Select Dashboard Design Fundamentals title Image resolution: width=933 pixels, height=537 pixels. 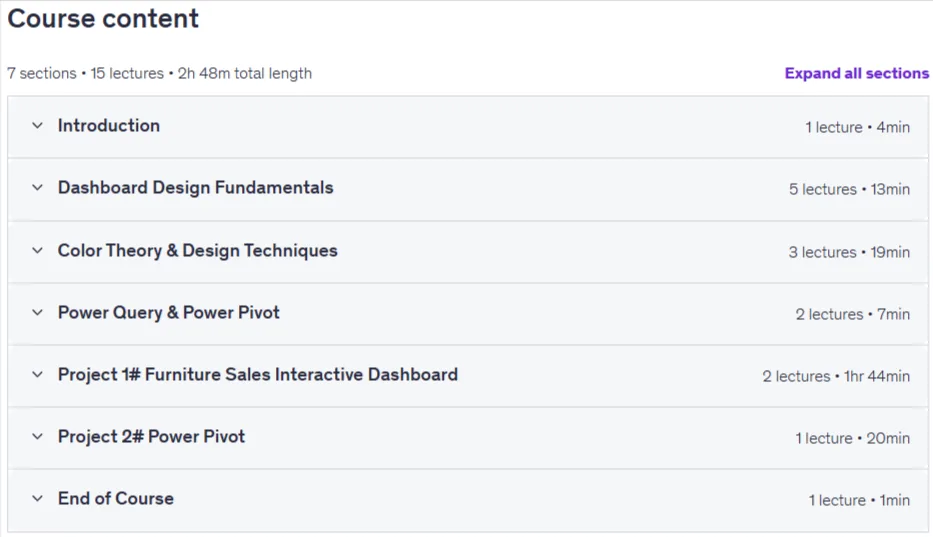[195, 188]
